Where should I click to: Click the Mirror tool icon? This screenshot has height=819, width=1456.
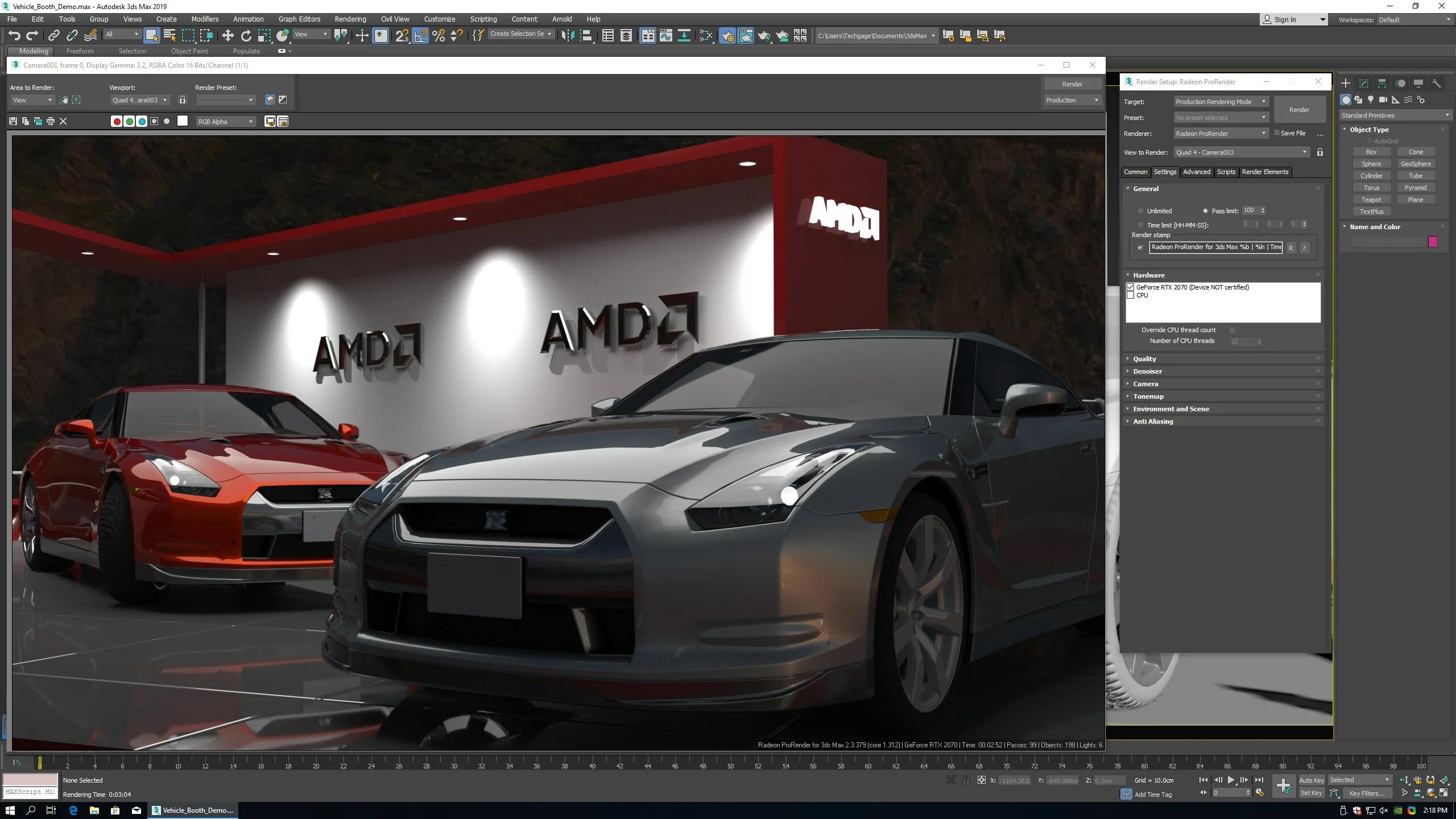pyautogui.click(x=567, y=36)
